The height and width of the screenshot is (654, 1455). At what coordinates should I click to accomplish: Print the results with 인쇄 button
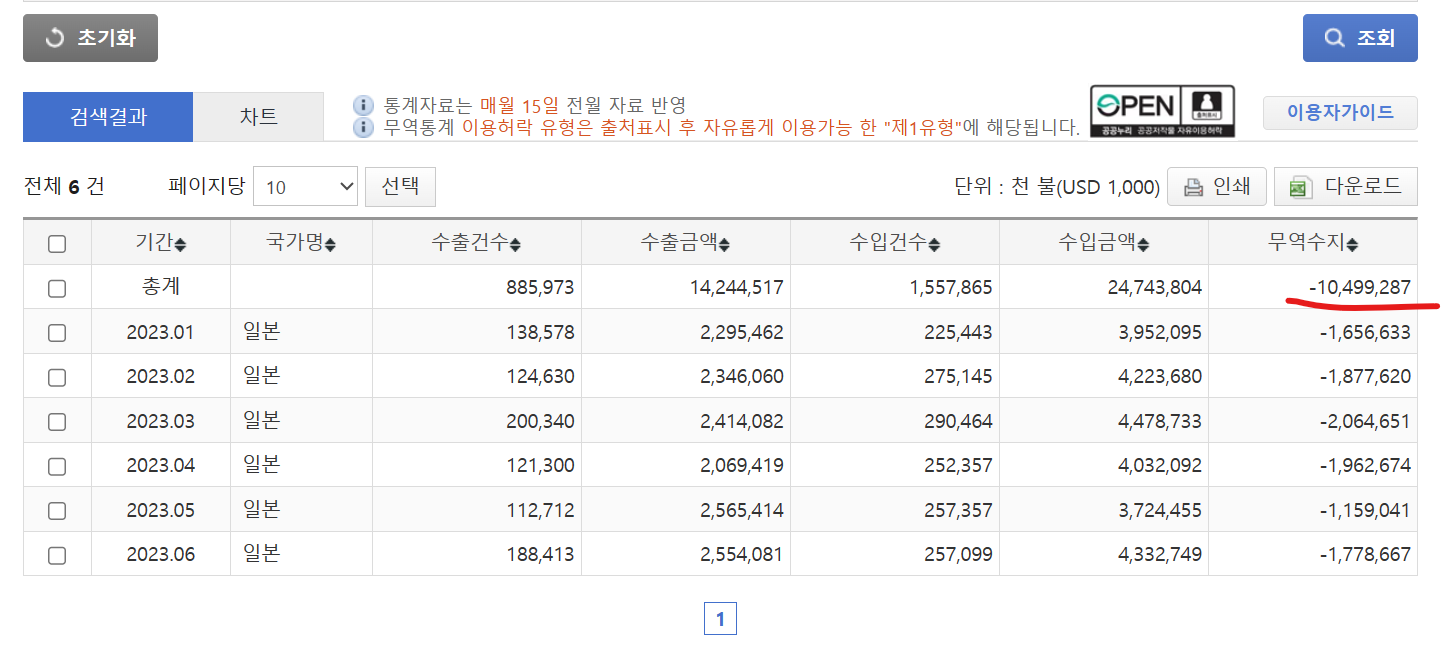(x=1216, y=187)
